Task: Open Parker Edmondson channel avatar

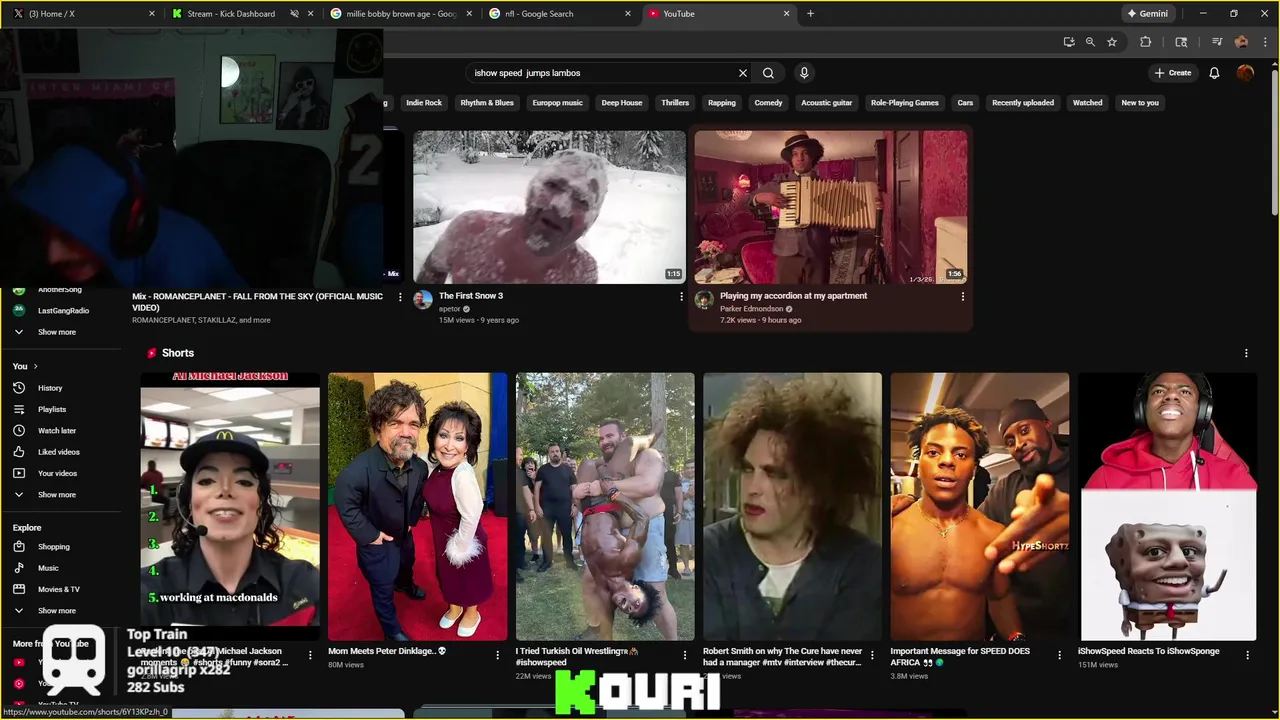Action: coord(704,300)
